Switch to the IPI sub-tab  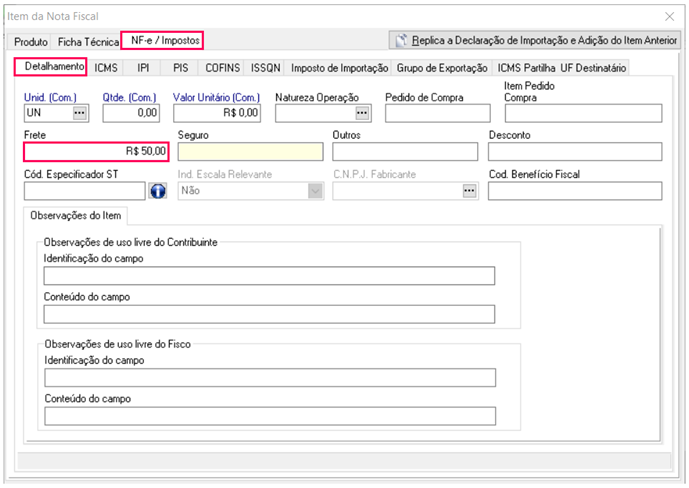point(143,68)
